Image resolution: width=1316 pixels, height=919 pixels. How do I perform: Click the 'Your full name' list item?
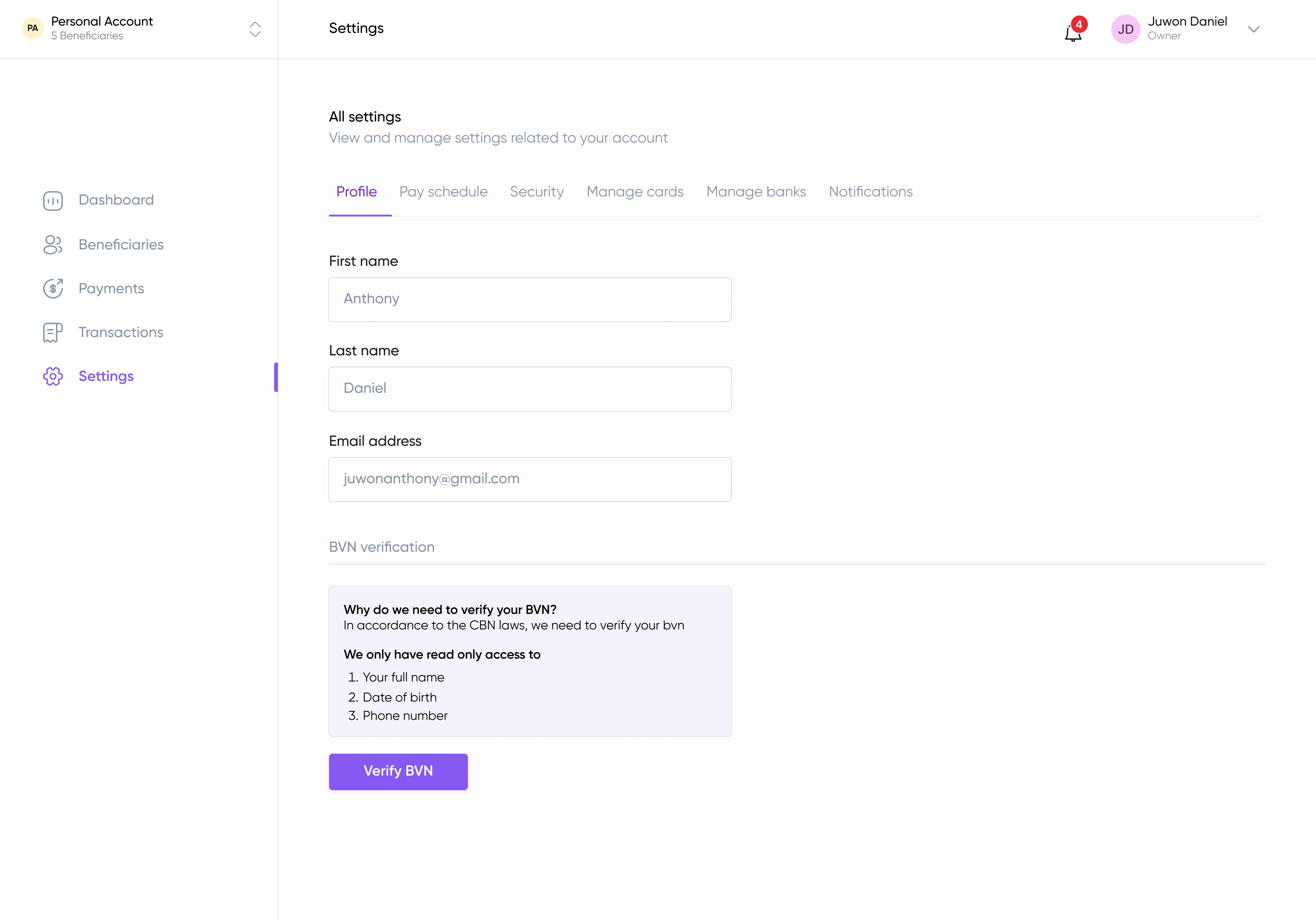[403, 677]
